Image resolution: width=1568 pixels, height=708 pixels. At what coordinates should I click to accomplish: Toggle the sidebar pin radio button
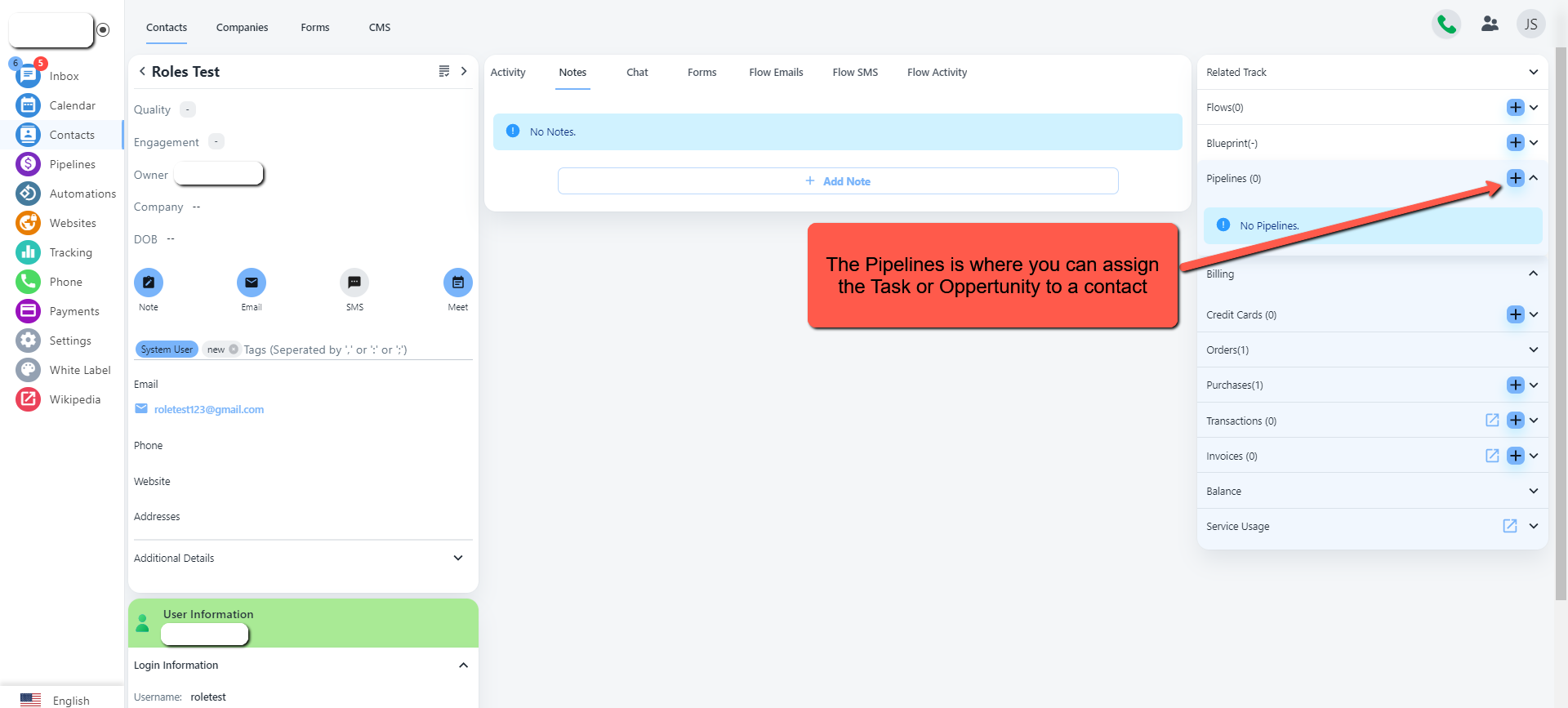pos(103,30)
